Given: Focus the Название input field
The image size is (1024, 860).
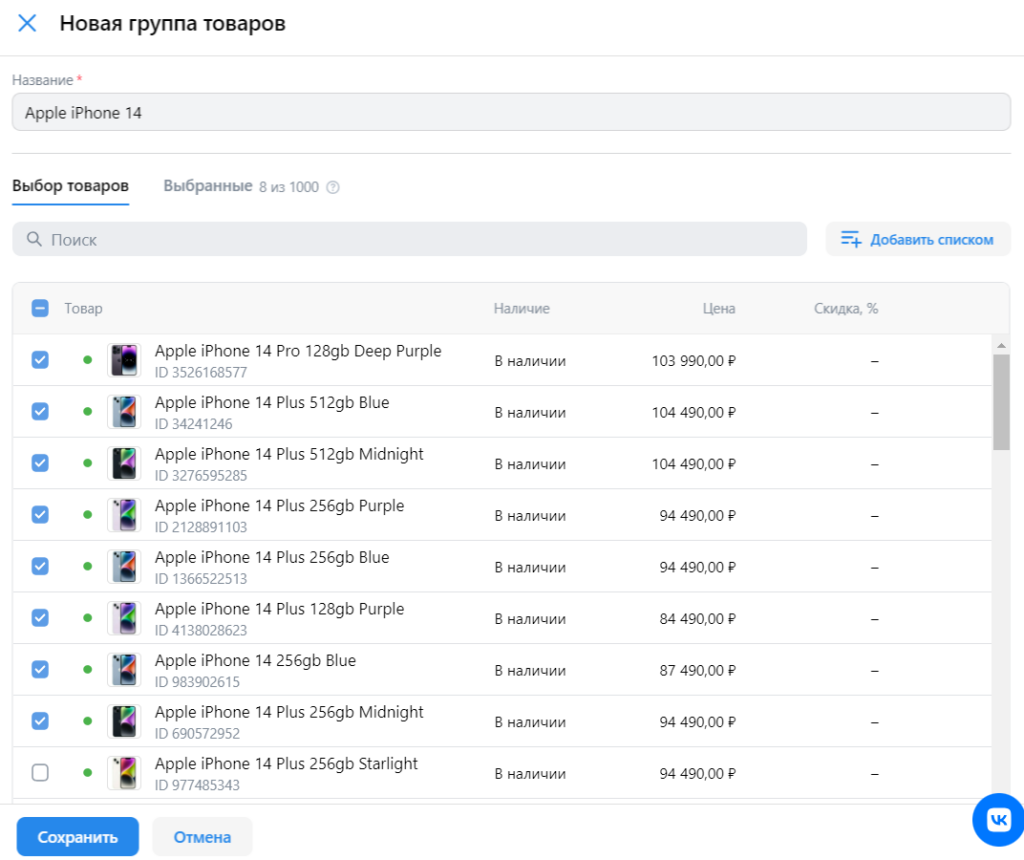Looking at the screenshot, I should pyautogui.click(x=511, y=112).
